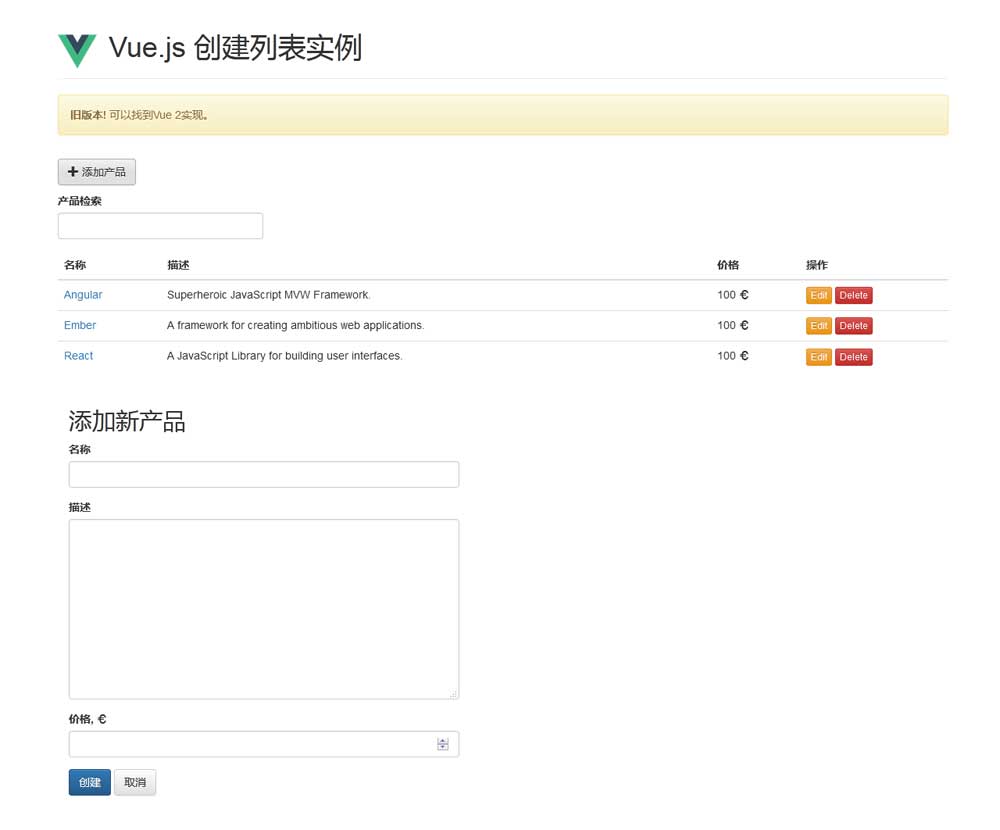The width and height of the screenshot is (1000, 830).
Task: Click inside the 描述 textarea
Action: tap(263, 608)
